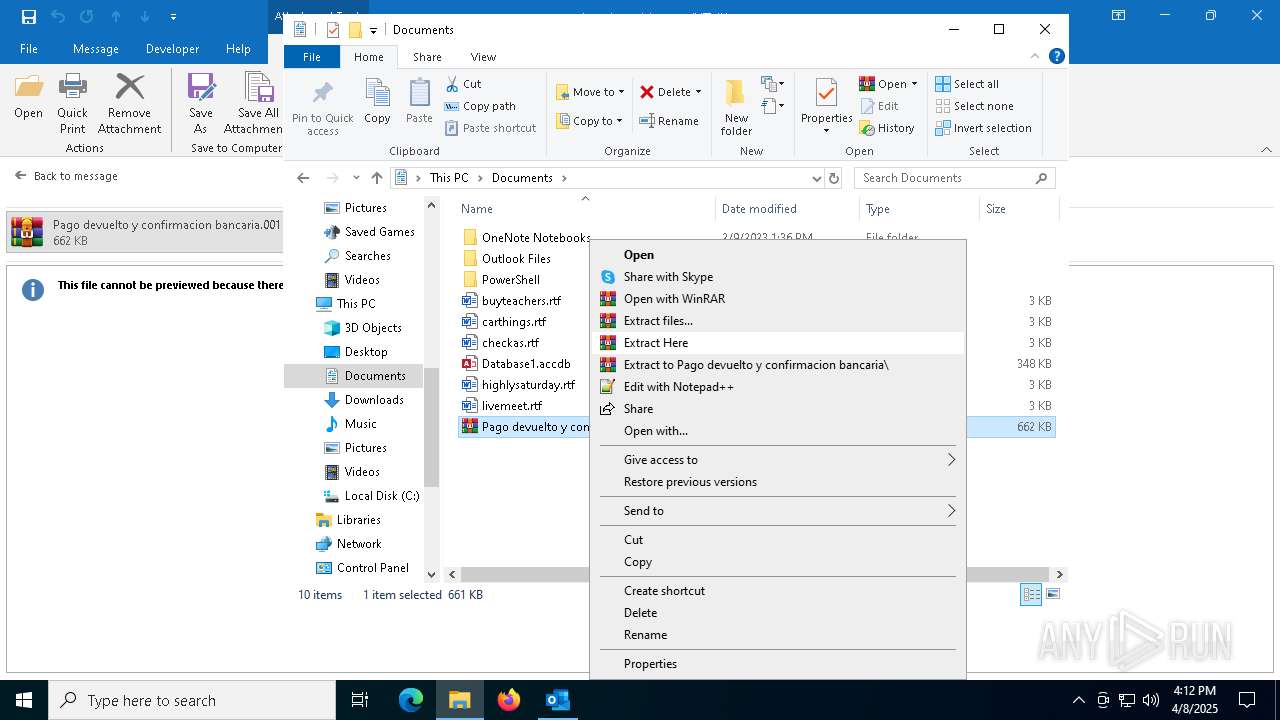
Task: Click Outlook Save As icon
Action: pyautogui.click(x=201, y=103)
